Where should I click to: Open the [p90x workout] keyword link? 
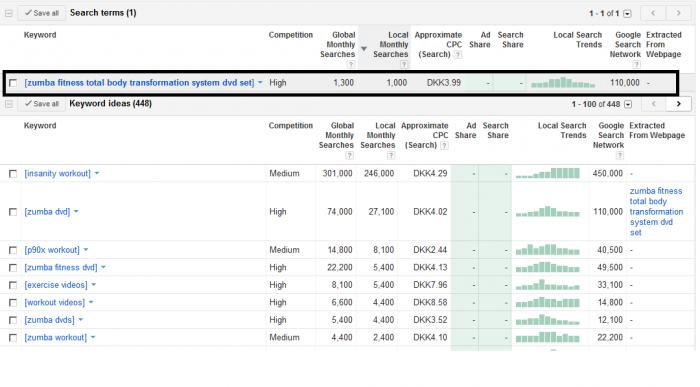pyautogui.click(x=52, y=250)
